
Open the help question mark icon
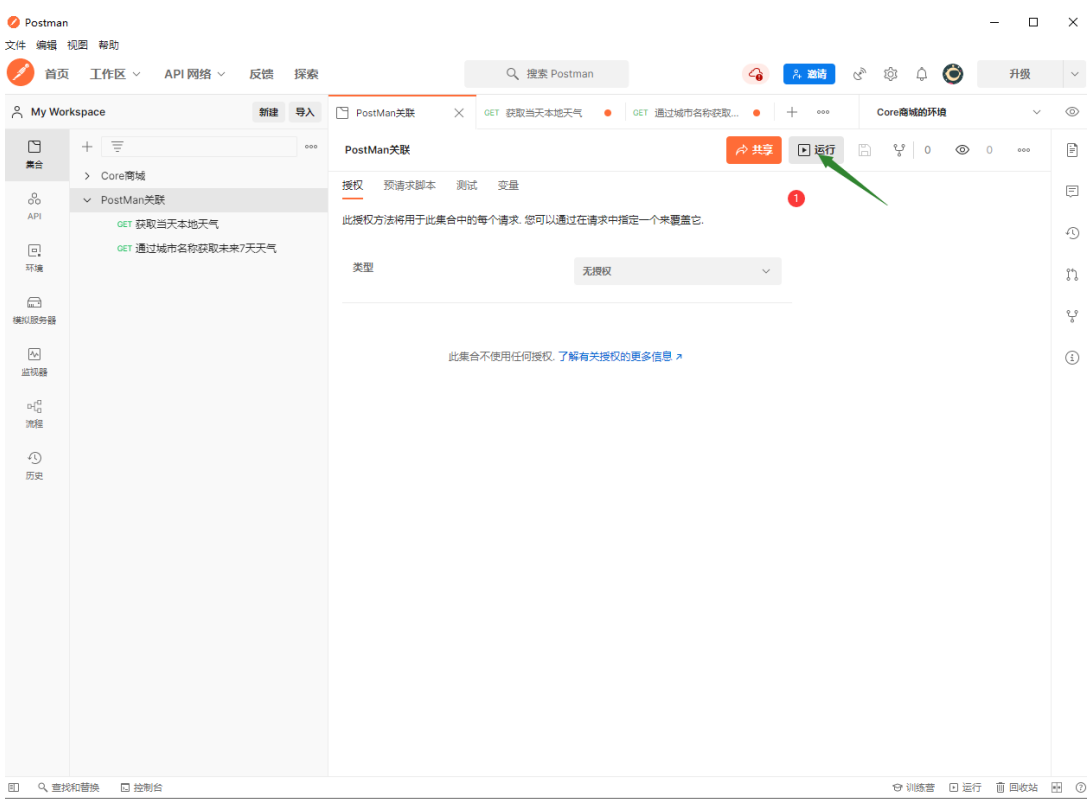point(1078,787)
